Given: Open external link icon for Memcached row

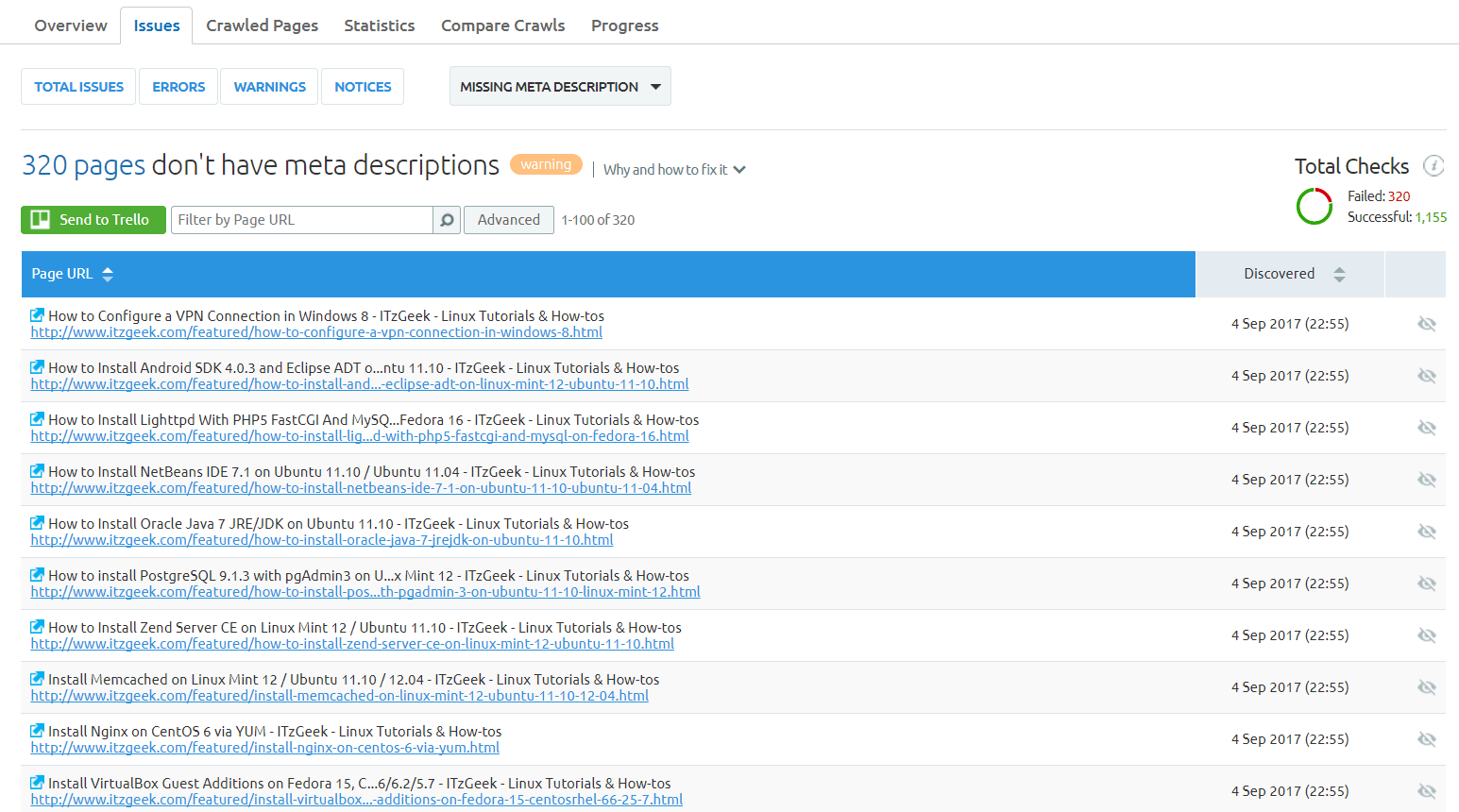Looking at the screenshot, I should (38, 679).
